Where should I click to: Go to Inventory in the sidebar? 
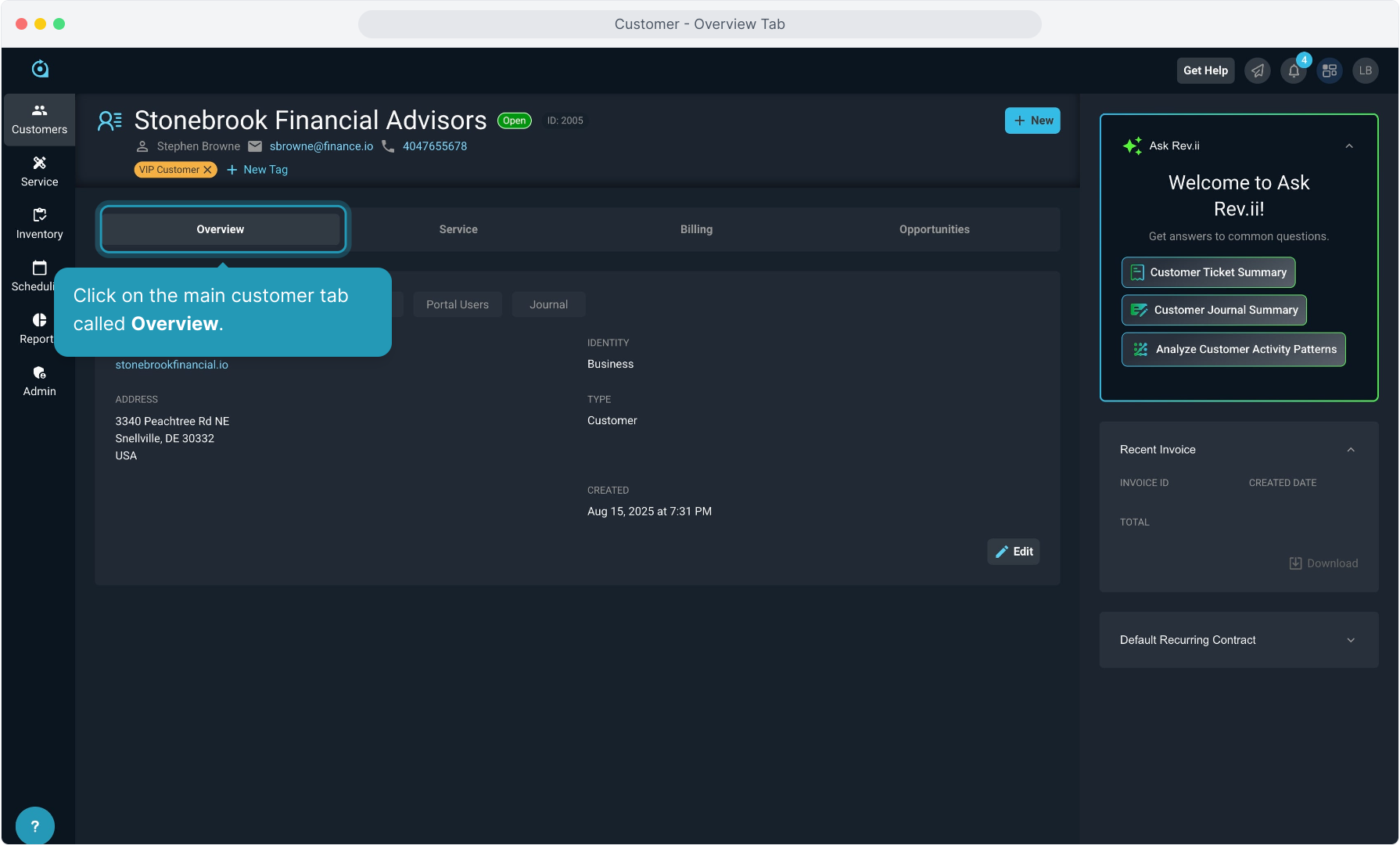click(39, 224)
